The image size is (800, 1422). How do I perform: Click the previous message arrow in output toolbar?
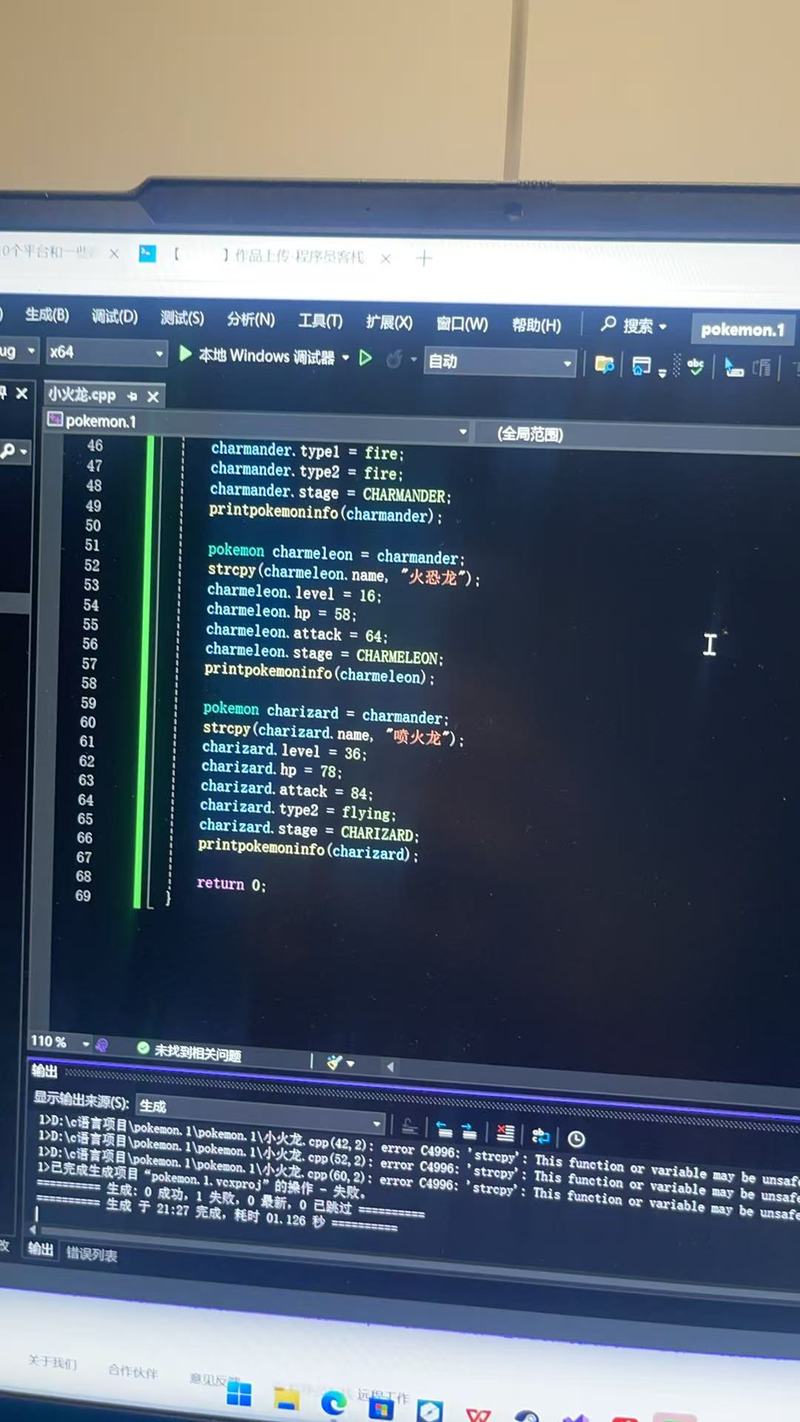[x=444, y=1130]
